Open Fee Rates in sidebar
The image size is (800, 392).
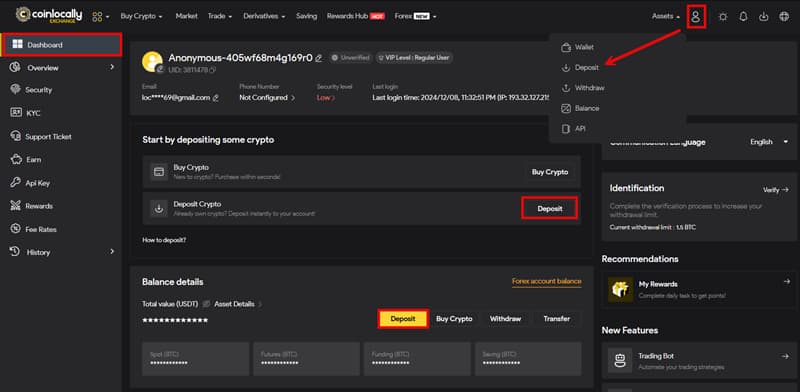tap(34, 229)
